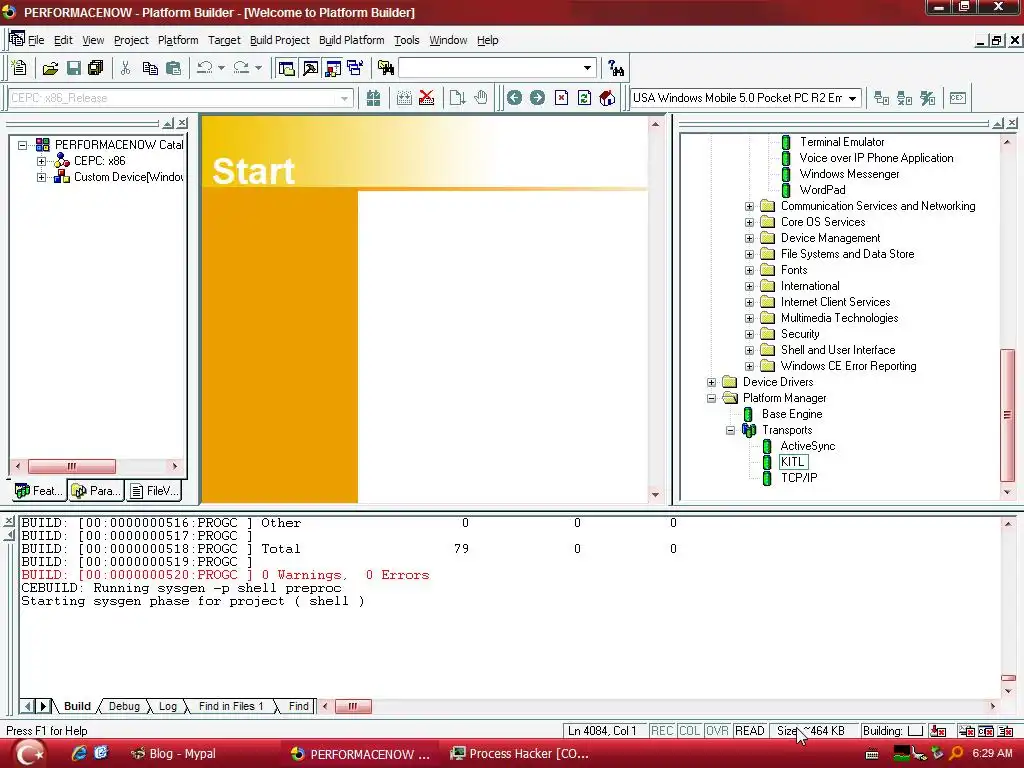This screenshot has width=1024, height=768.
Task: Open the Undo history dropdown arrow
Action: coord(221,68)
